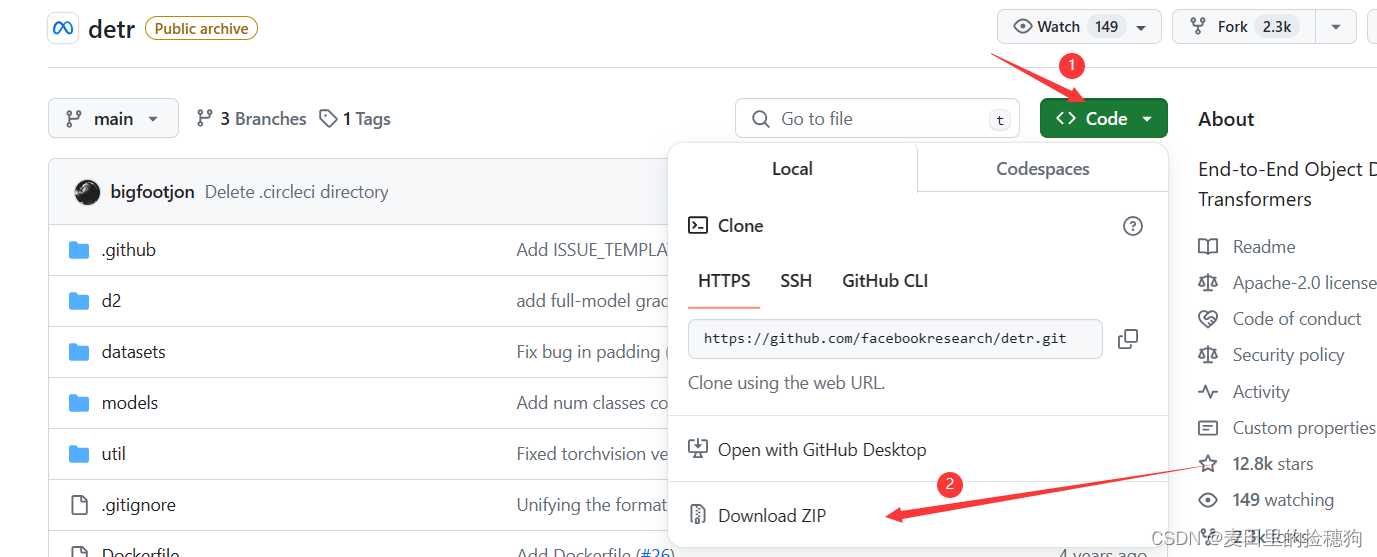
Task: Click the watching eye icon
Action: point(1208,500)
